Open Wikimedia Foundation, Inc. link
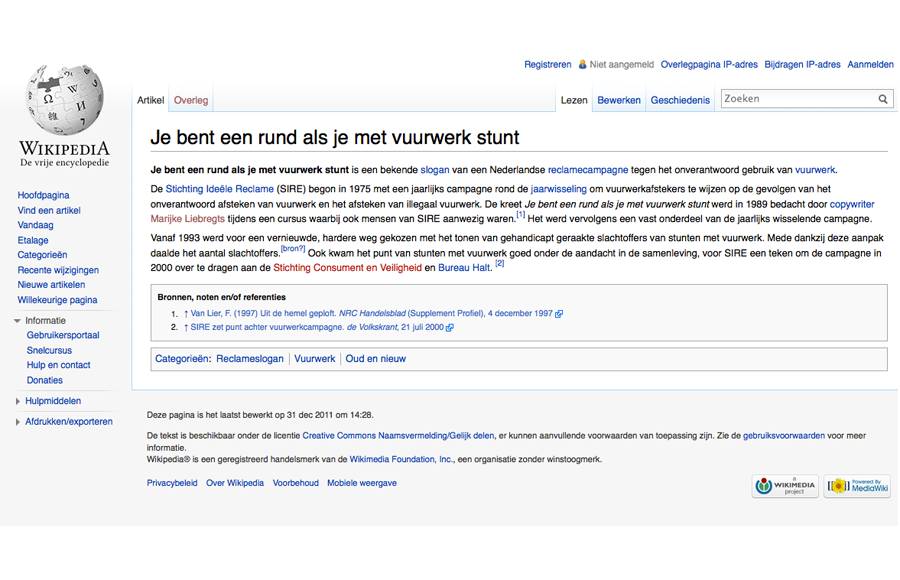This screenshot has width=900, height=580. point(401,459)
